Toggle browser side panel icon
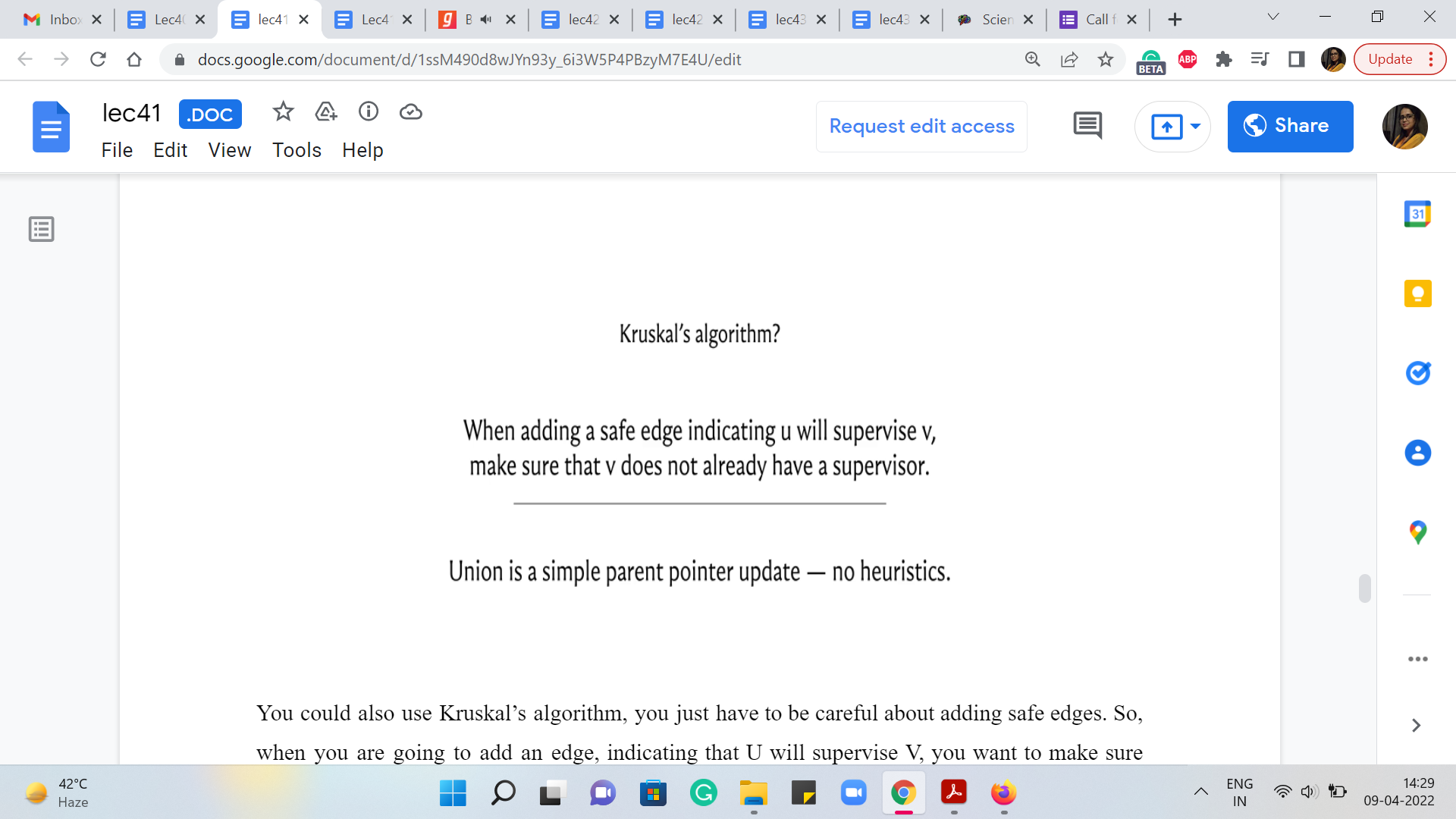1456x819 pixels. click(1297, 59)
